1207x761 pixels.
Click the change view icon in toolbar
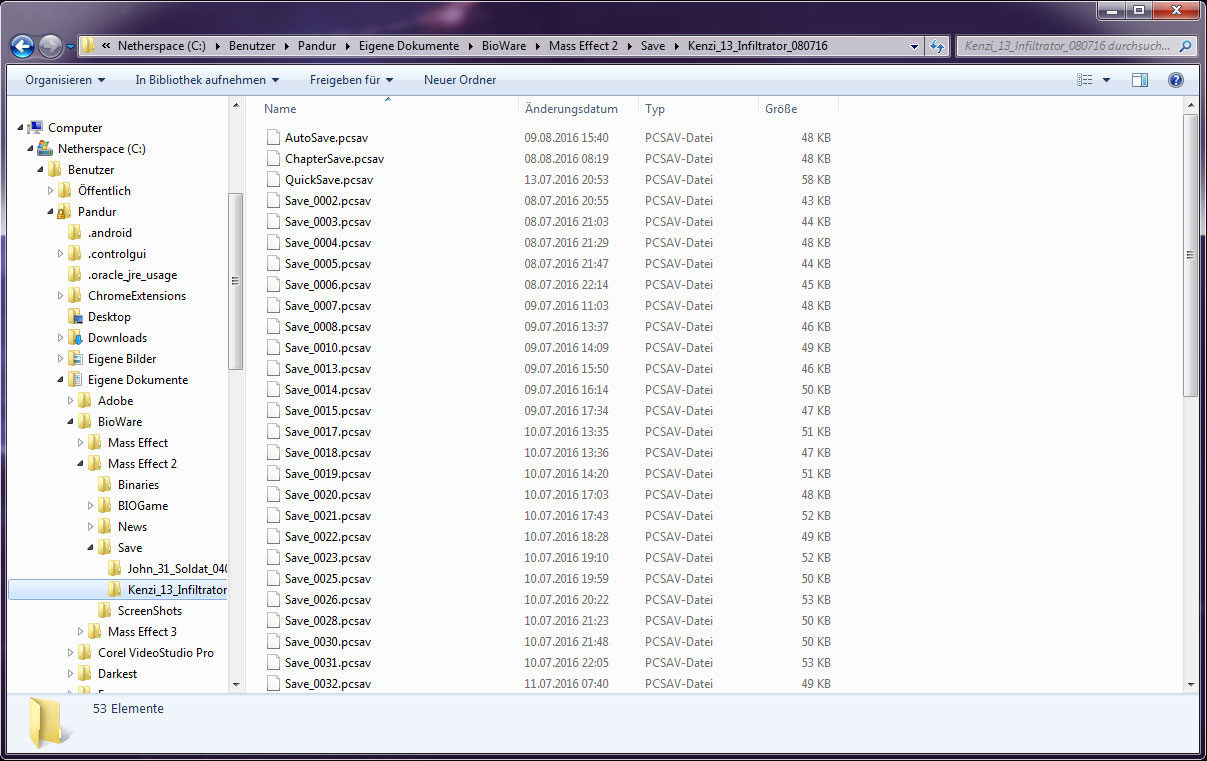click(x=1085, y=80)
